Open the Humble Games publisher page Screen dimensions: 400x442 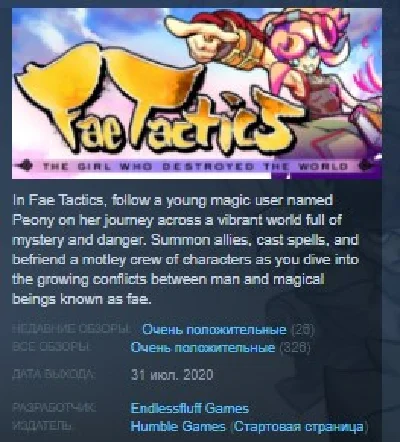point(178,426)
